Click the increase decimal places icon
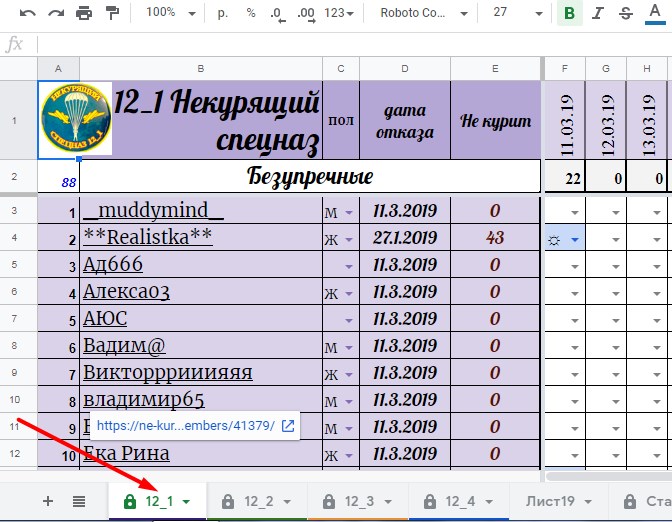 click(307, 14)
